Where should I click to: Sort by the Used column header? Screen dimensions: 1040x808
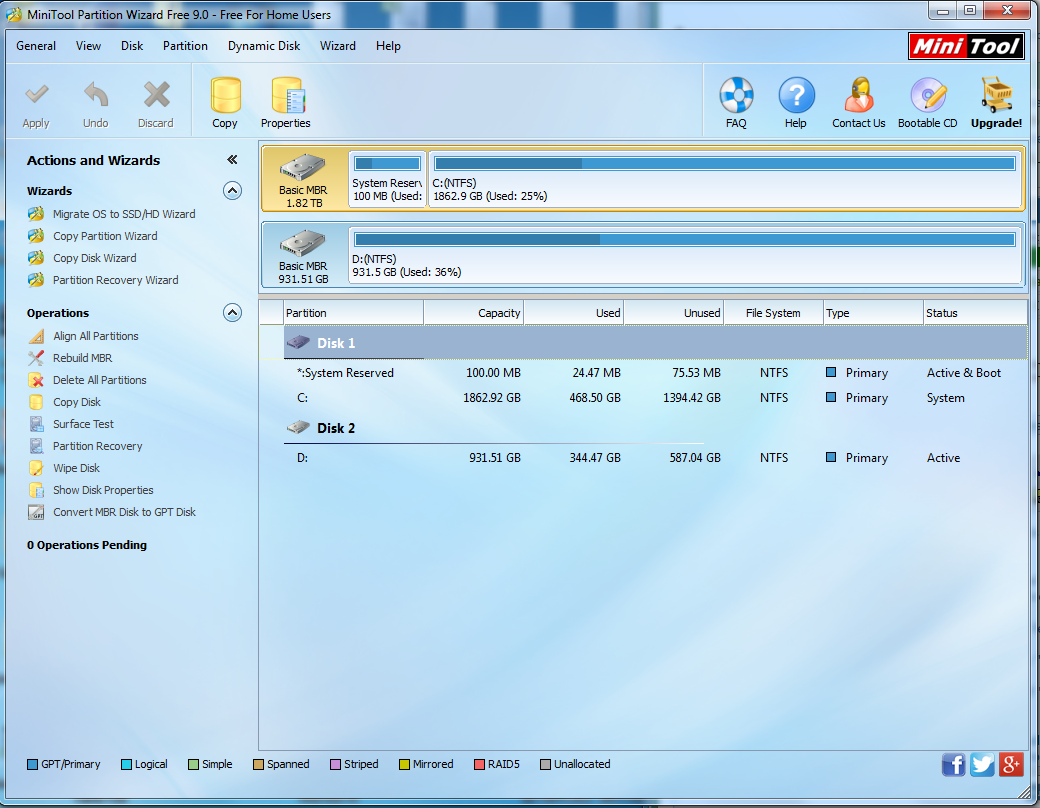click(x=574, y=313)
